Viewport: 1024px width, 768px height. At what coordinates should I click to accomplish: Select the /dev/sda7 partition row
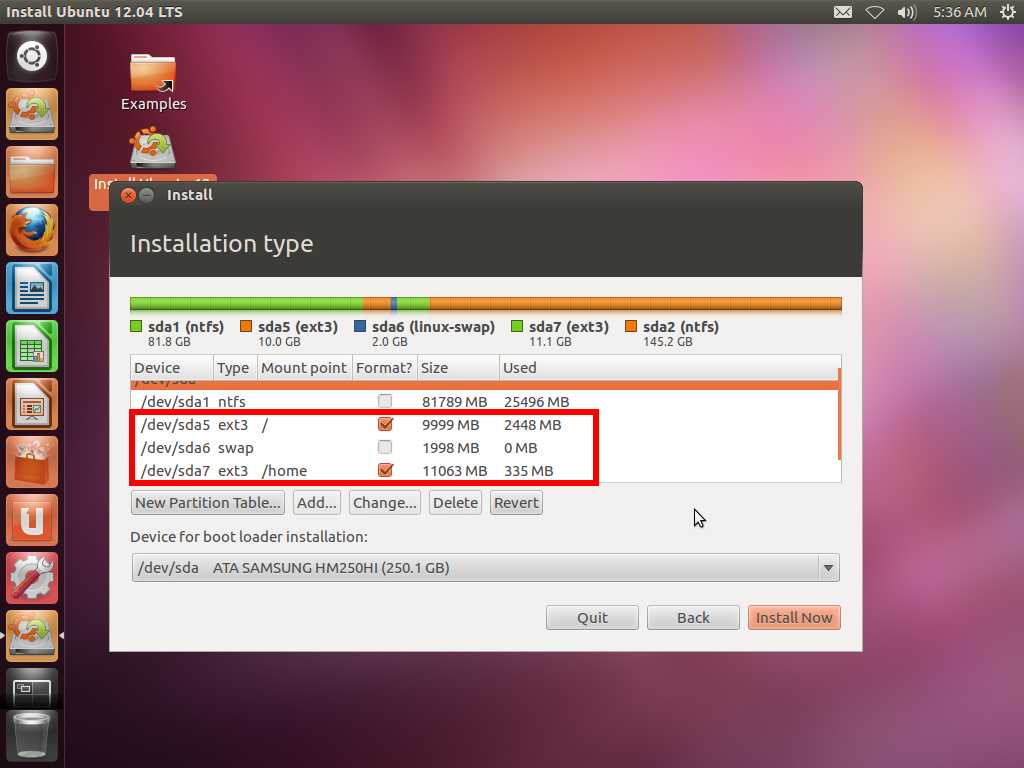point(484,470)
